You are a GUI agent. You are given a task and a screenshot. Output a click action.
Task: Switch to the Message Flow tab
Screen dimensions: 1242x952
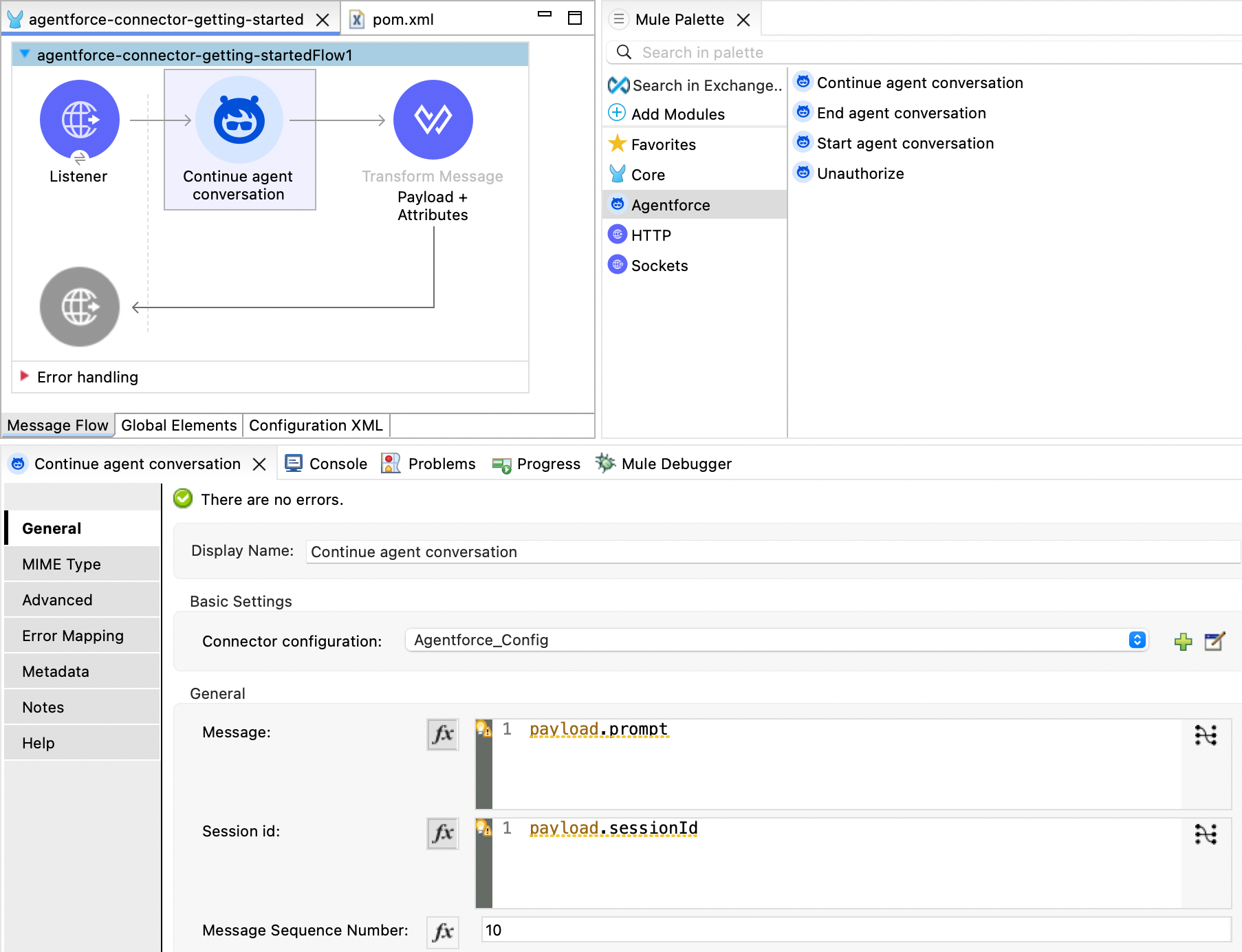coord(58,425)
